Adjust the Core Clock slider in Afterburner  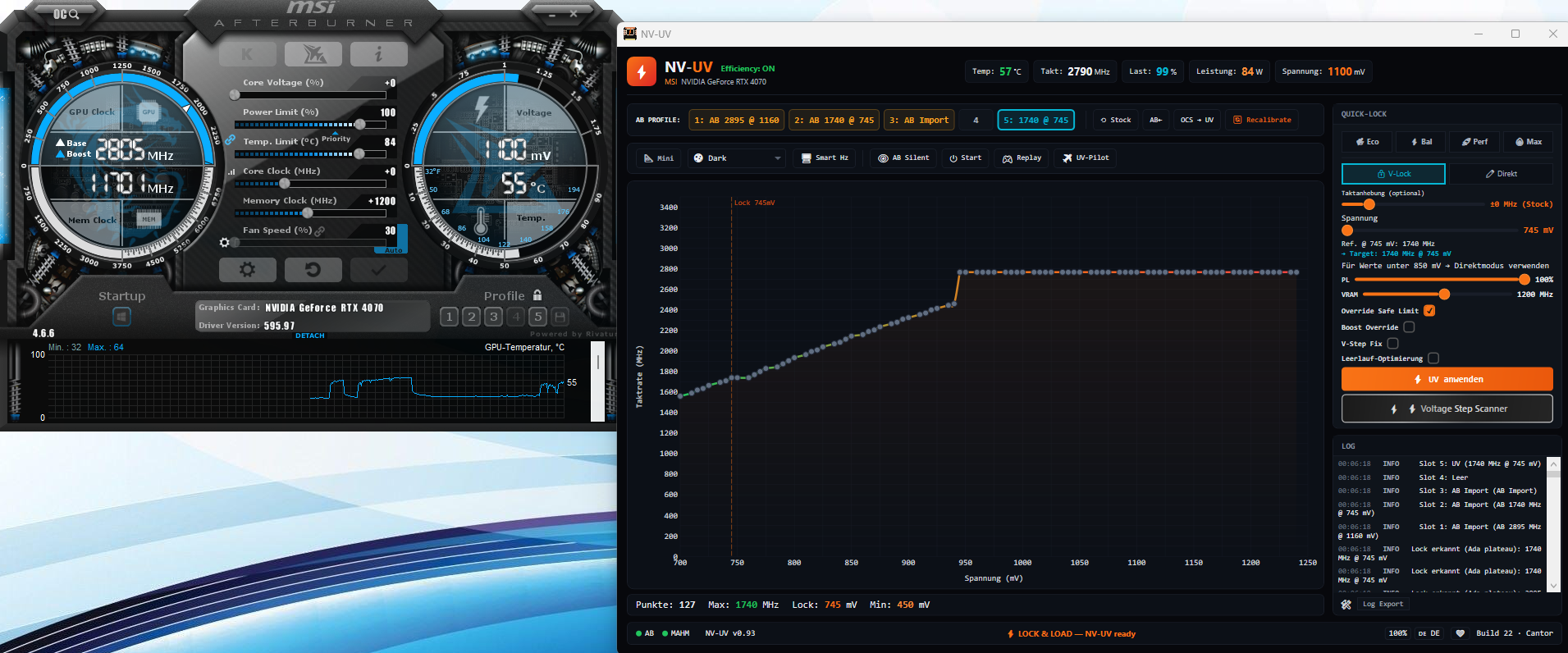point(311,184)
